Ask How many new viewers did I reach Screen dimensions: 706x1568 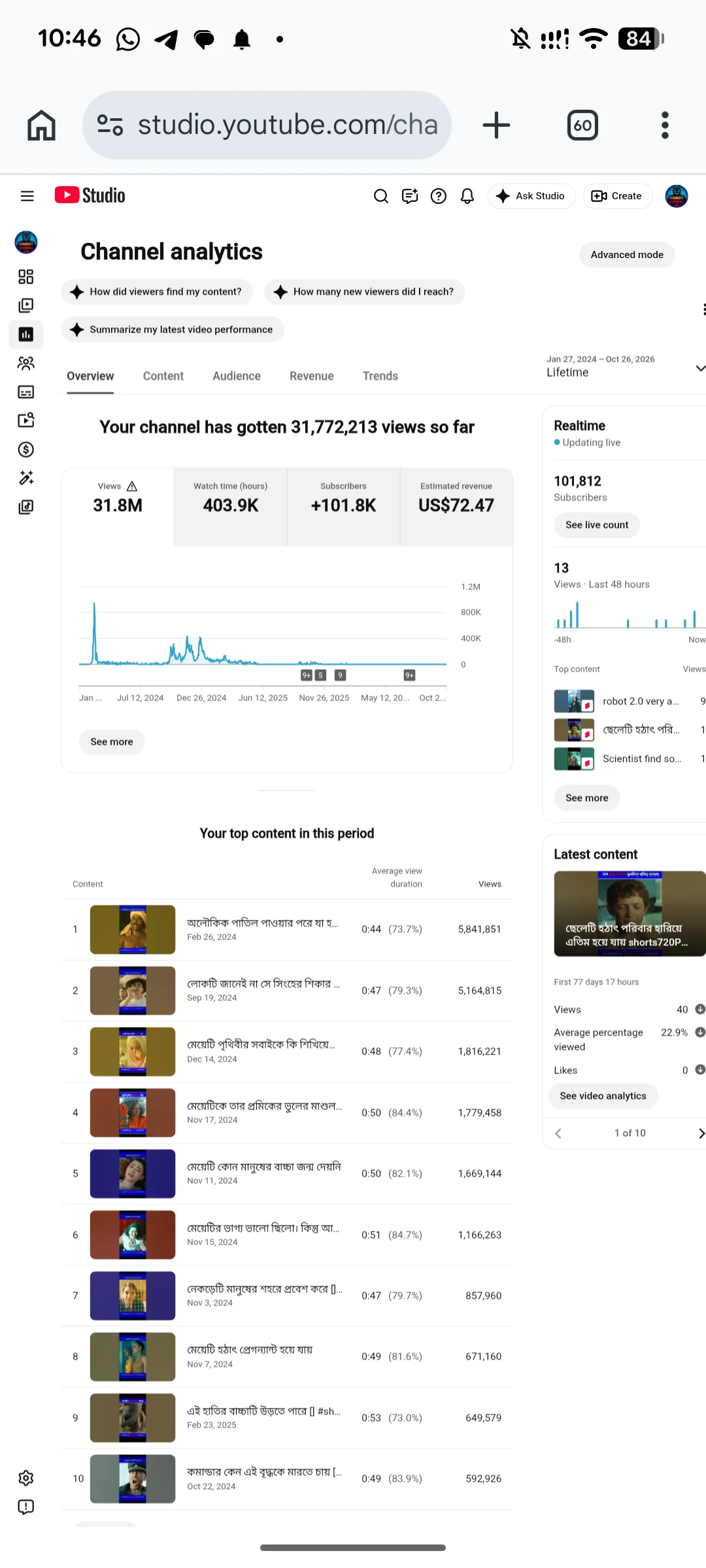[365, 292]
